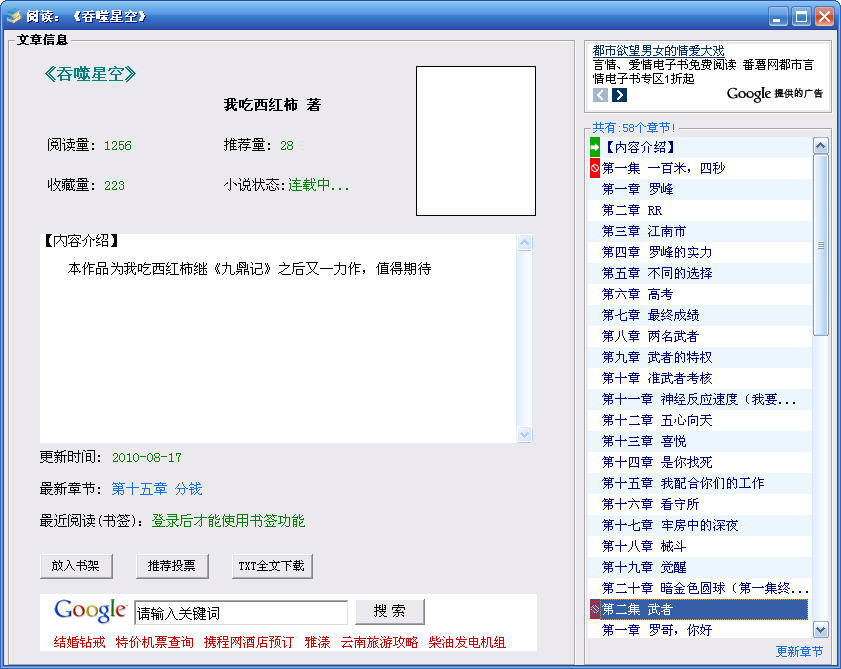The image size is (841, 669).
Task: Open chapter 第五章 不同的选择
Action: coord(700,273)
